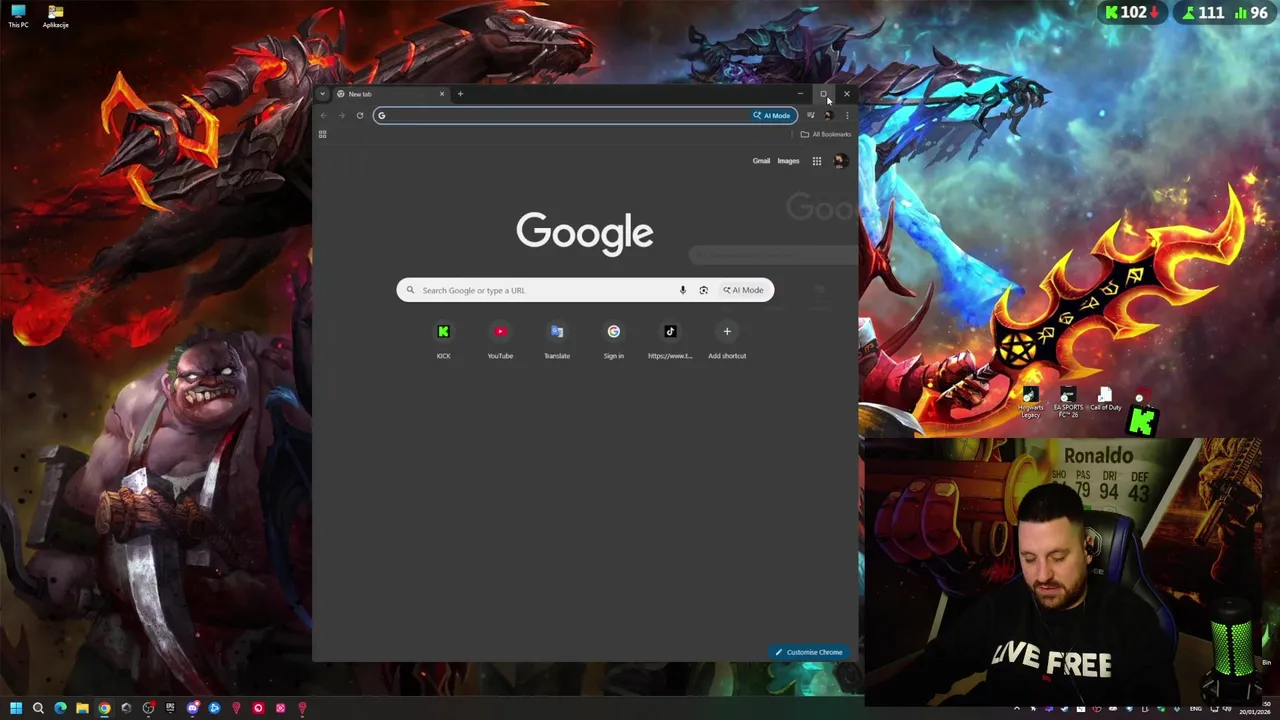The image size is (1280, 720).
Task: Click the Customise Chrome button
Action: (809, 652)
